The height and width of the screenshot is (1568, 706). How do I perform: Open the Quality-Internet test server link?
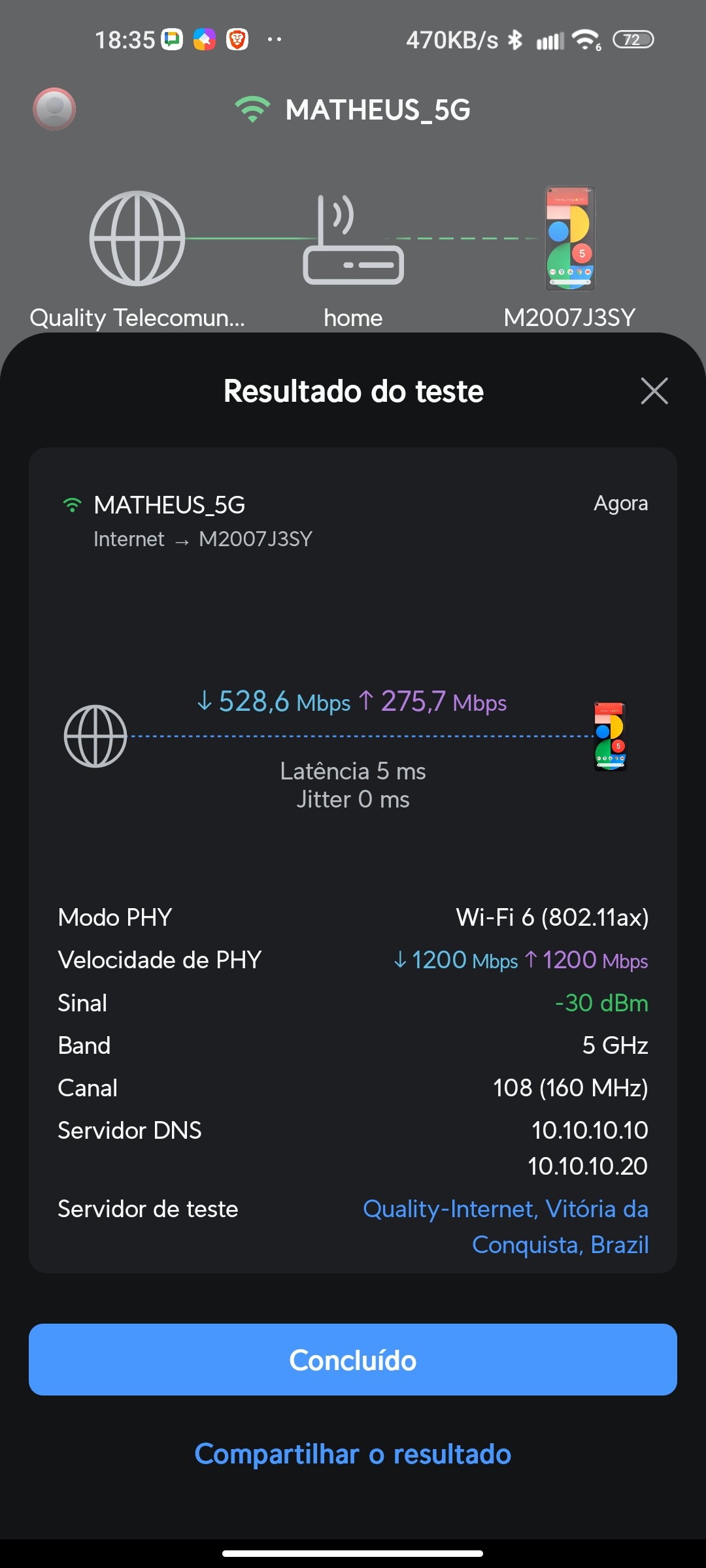tap(505, 1226)
